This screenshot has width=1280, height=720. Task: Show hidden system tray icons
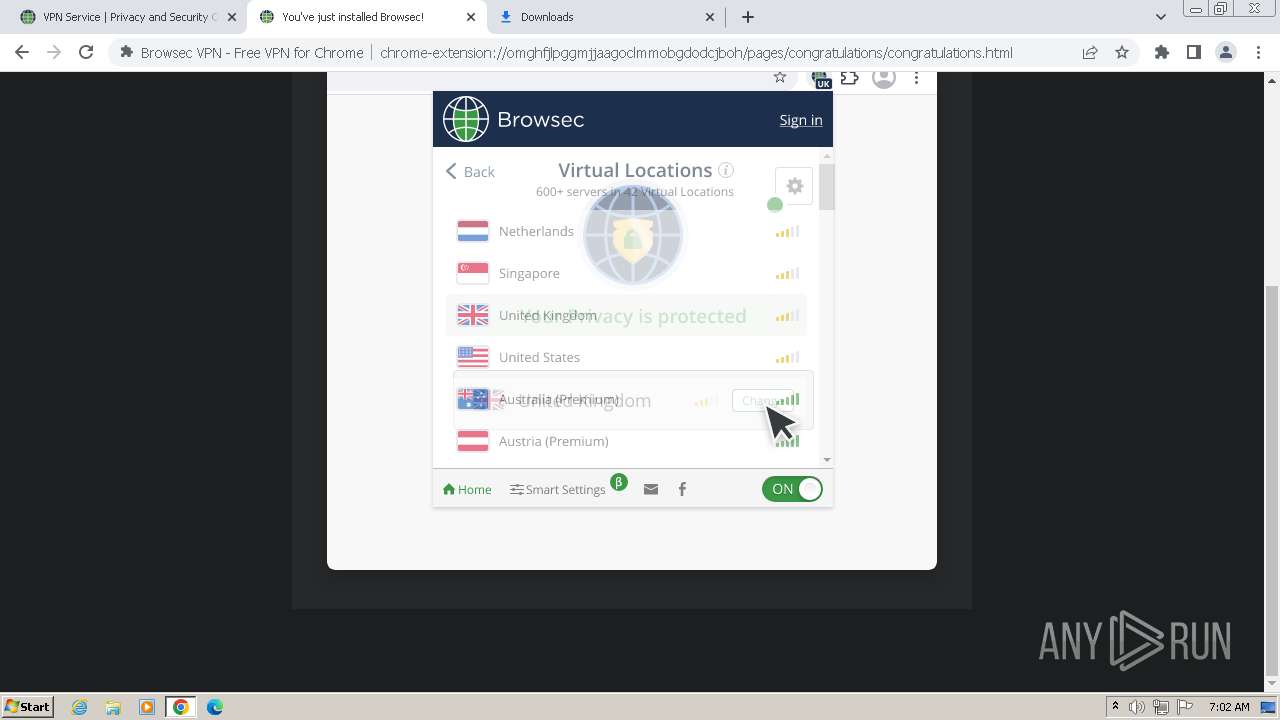click(x=1115, y=707)
